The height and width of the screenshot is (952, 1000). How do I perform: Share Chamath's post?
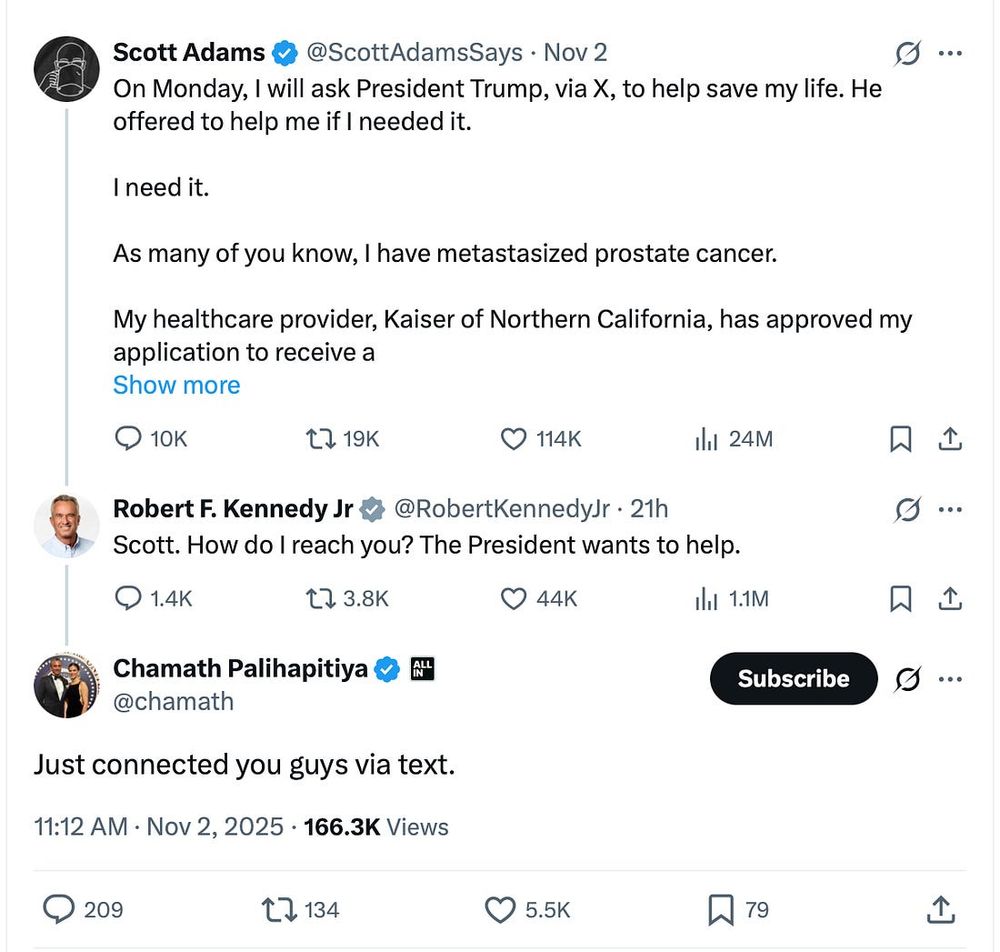939,909
